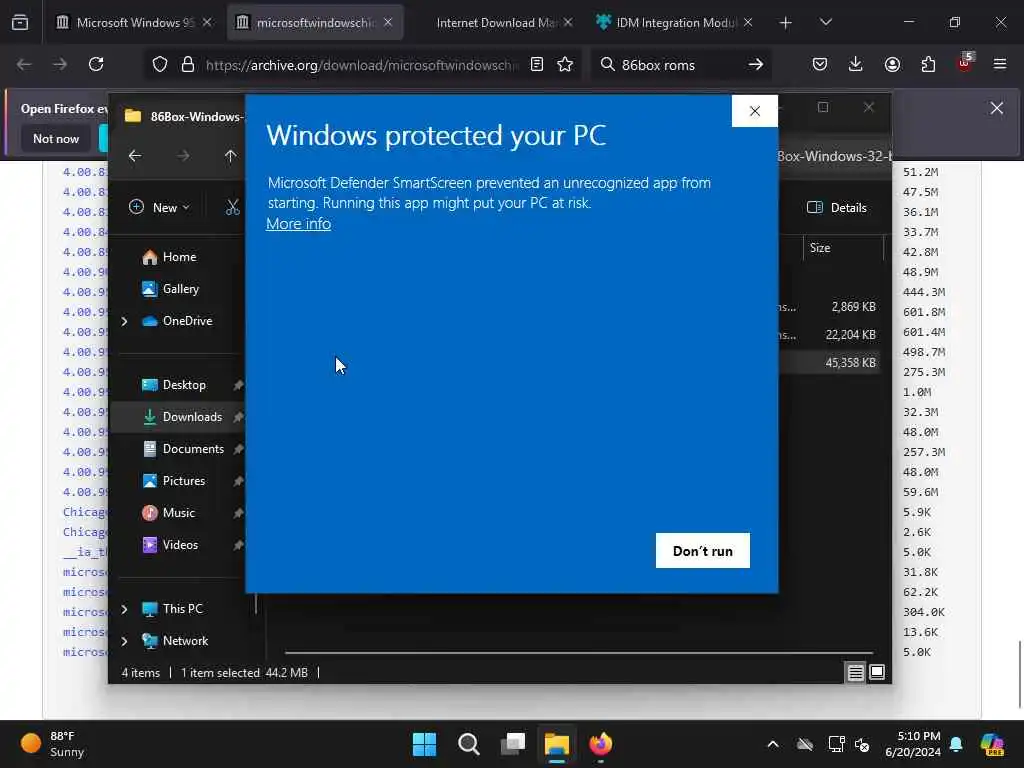
Task: Click the tracking protection shield icon
Action: coord(160,65)
